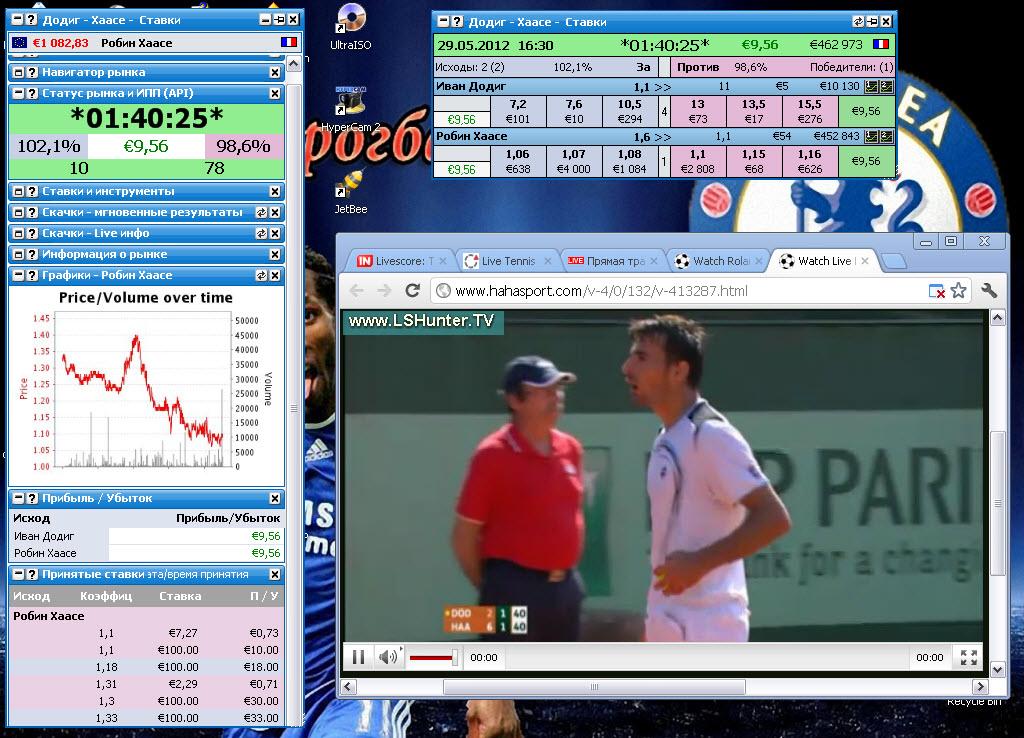Screen dimensions: 1024x738
Task: Reload the hahasport page
Action: click(x=412, y=290)
